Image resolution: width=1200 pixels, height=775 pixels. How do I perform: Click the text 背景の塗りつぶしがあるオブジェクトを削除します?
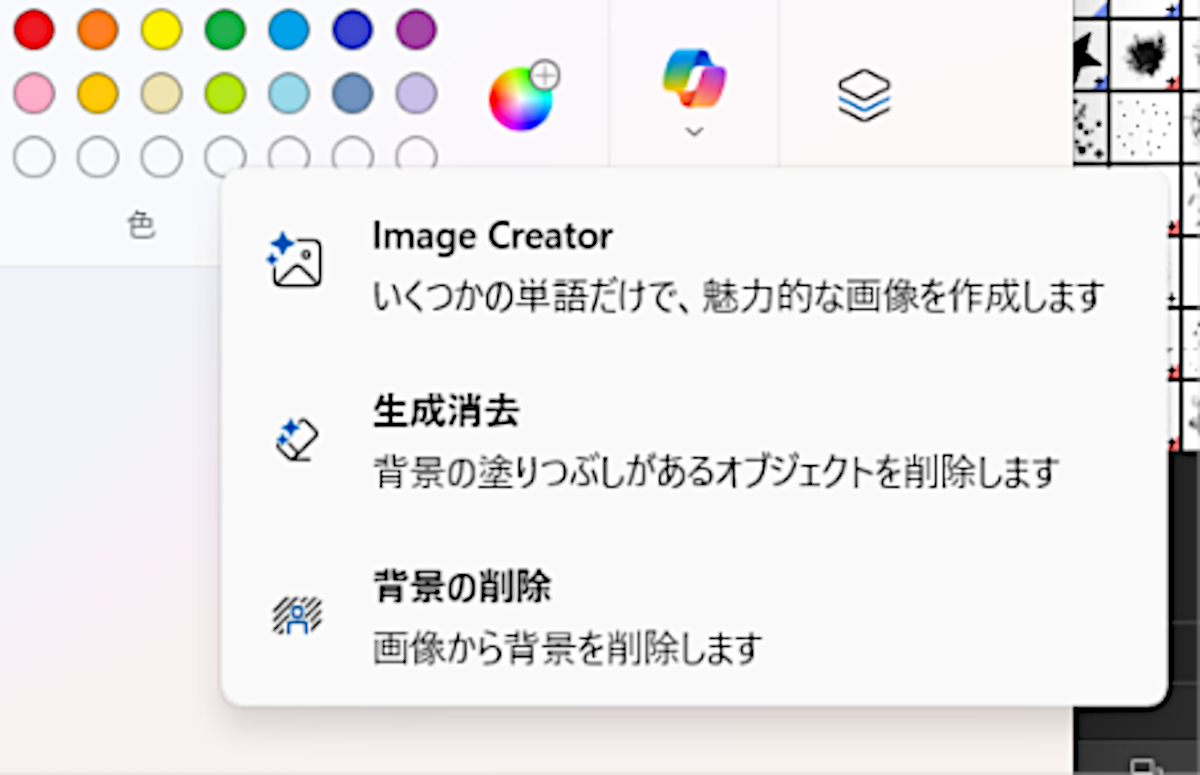pyautogui.click(x=716, y=471)
